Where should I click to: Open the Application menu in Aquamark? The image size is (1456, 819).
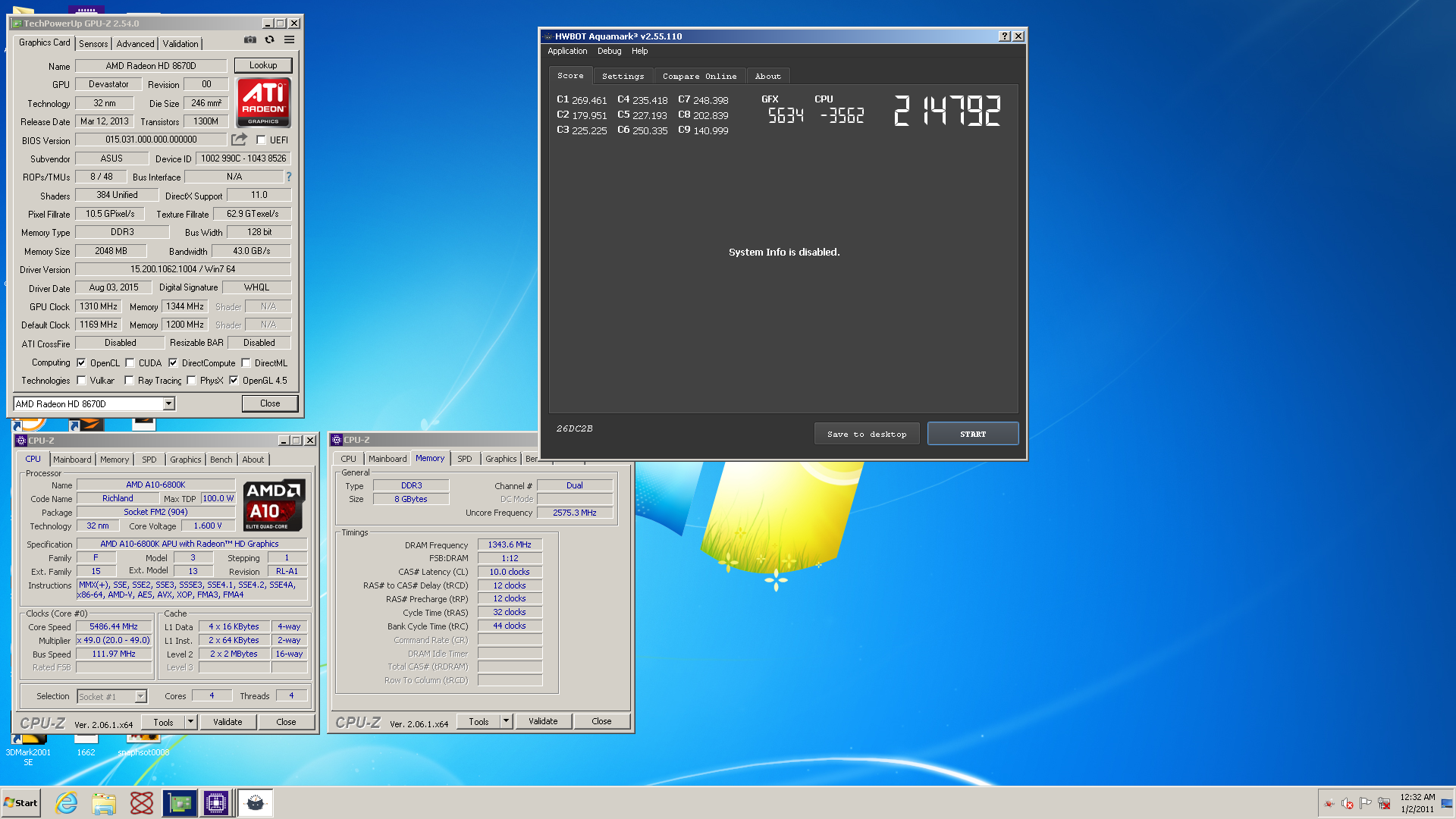567,52
